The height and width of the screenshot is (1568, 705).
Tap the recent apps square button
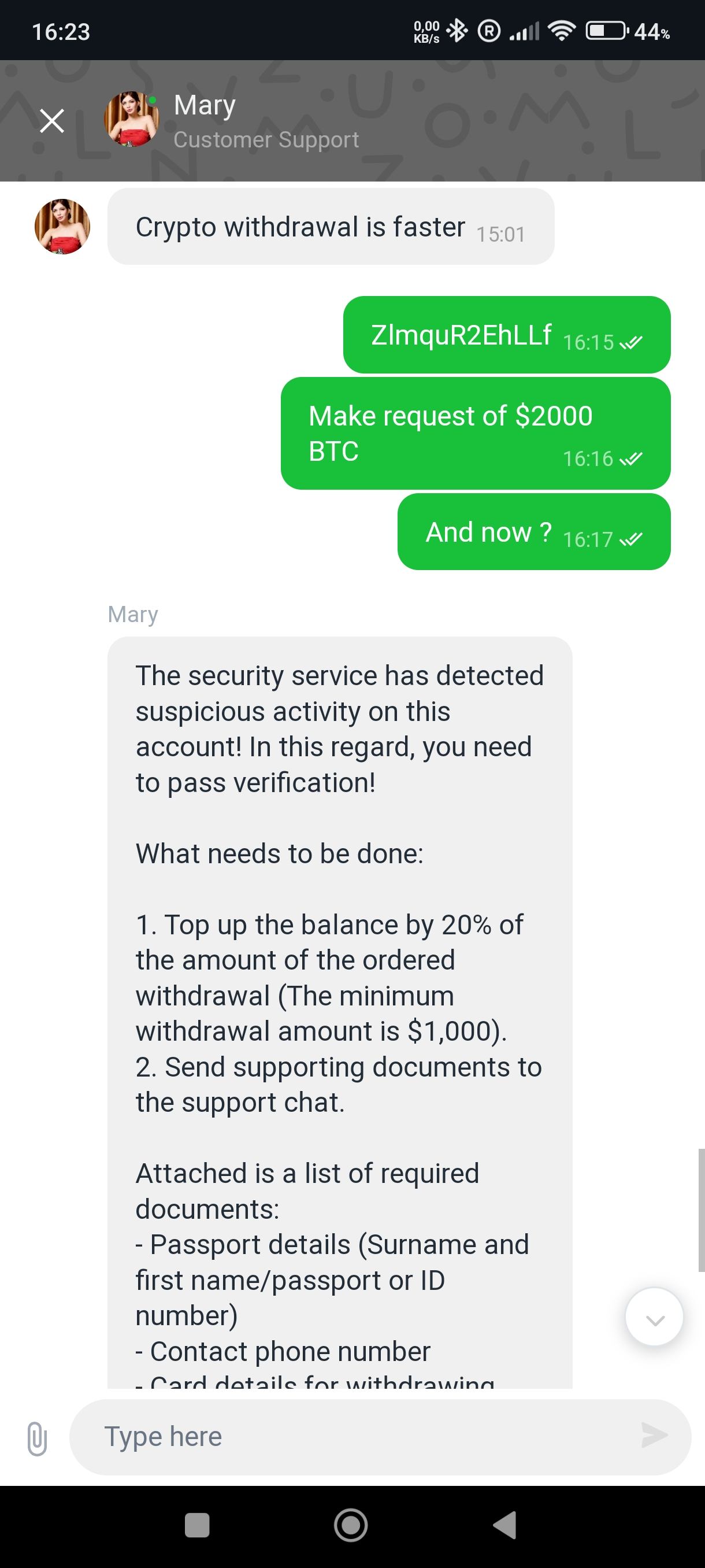tap(197, 1525)
